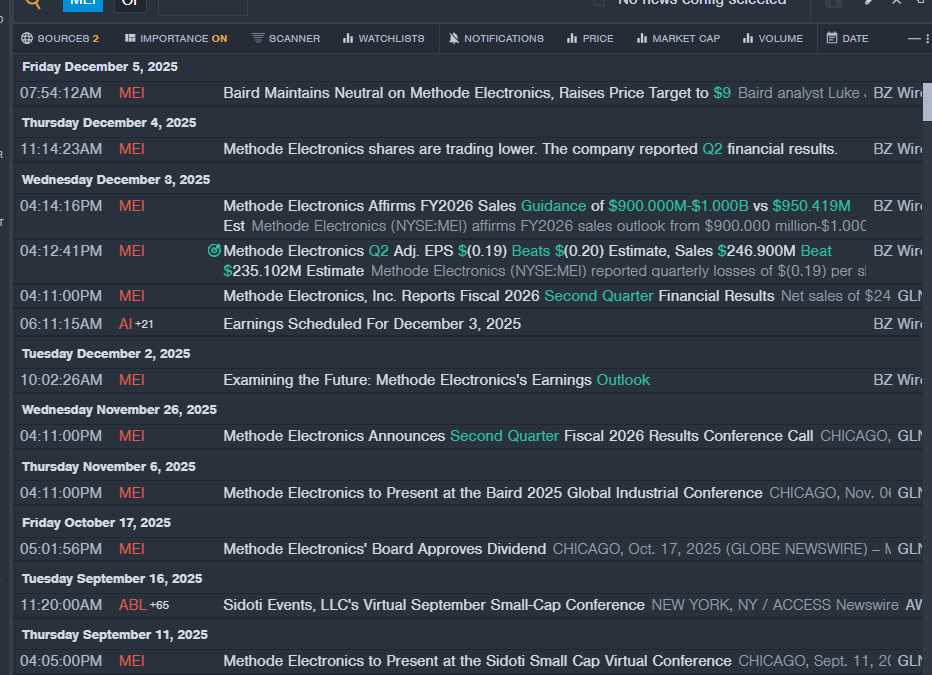
Task: Open the Earnings Scheduled For December 3 item
Action: point(371,324)
